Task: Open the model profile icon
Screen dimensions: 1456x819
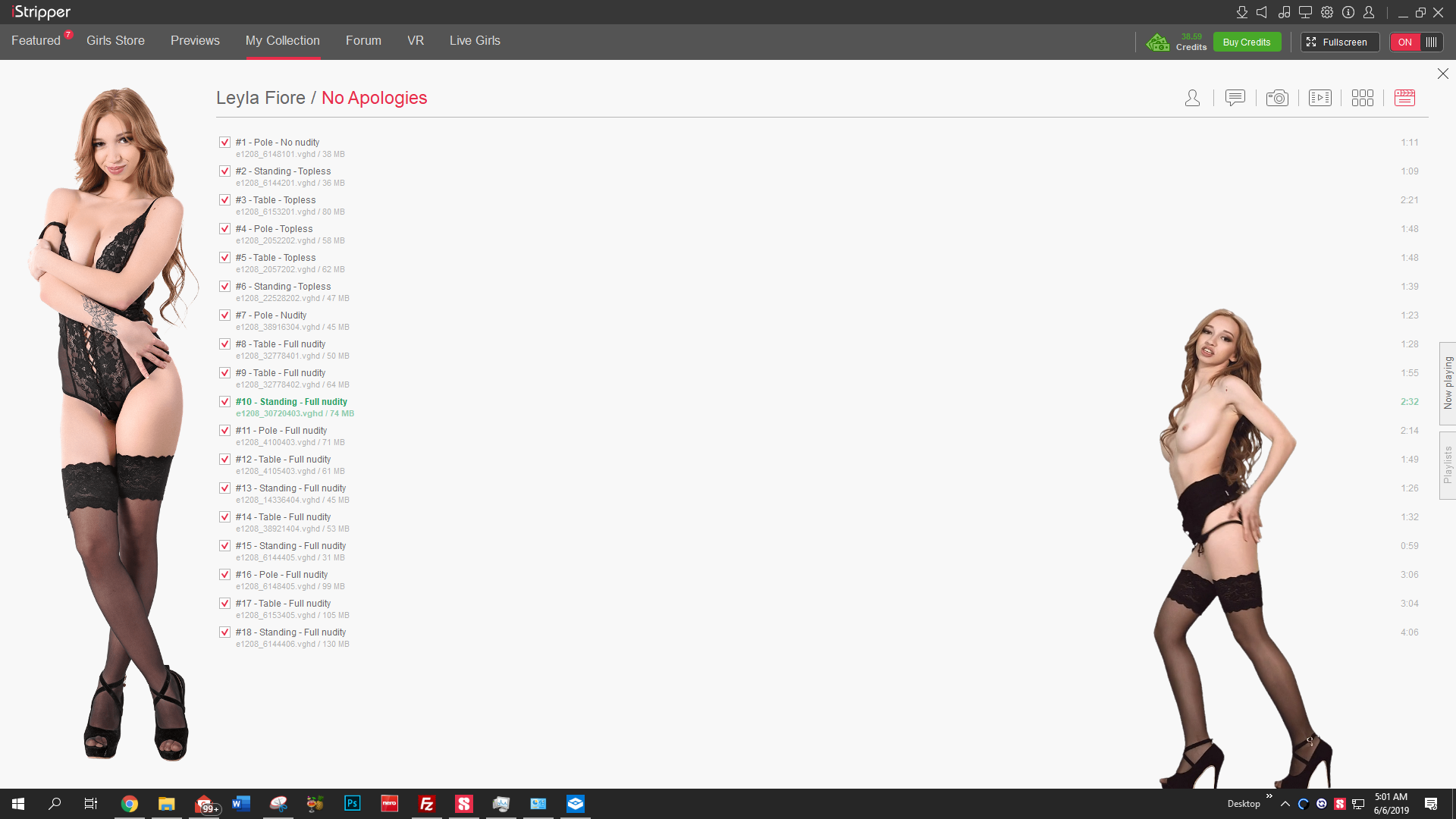Action: [x=1192, y=98]
